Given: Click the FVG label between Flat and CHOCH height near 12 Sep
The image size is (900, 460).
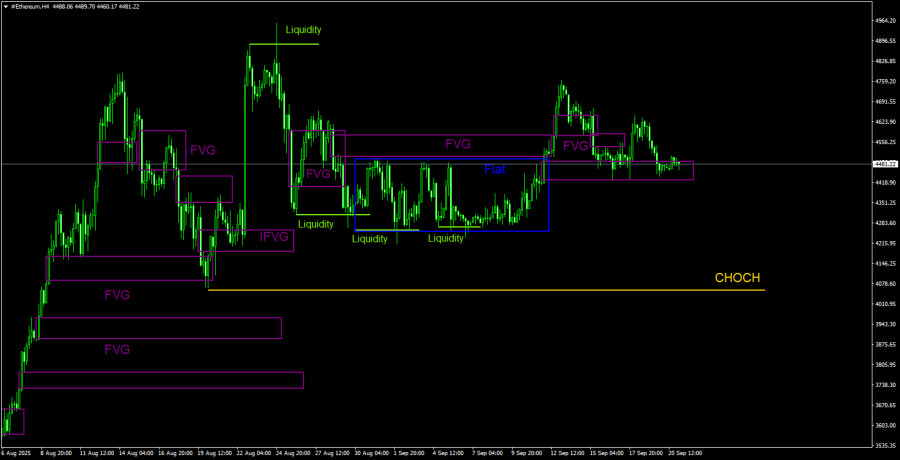Looking at the screenshot, I should 575,146.
